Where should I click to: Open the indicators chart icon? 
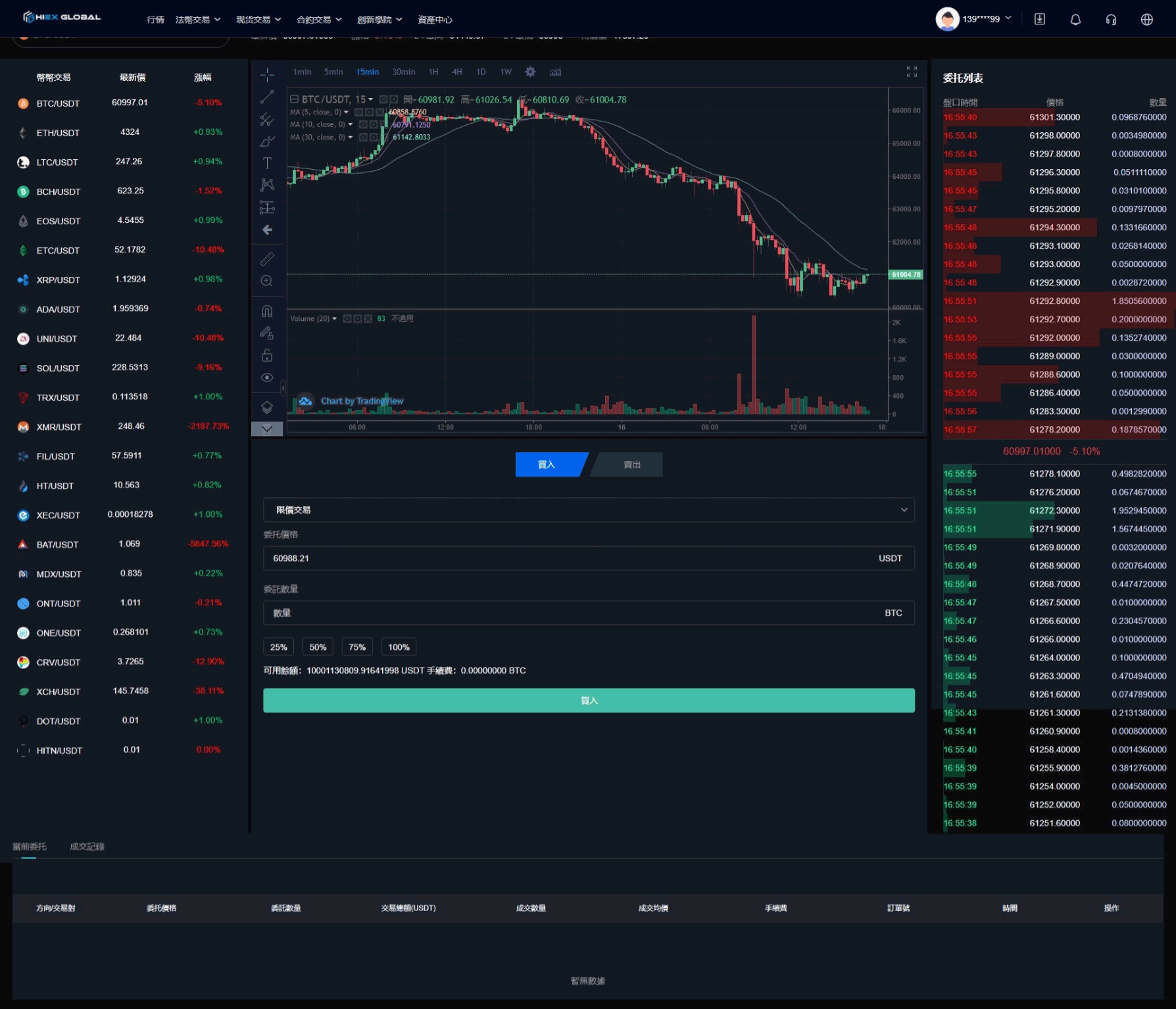pos(556,72)
